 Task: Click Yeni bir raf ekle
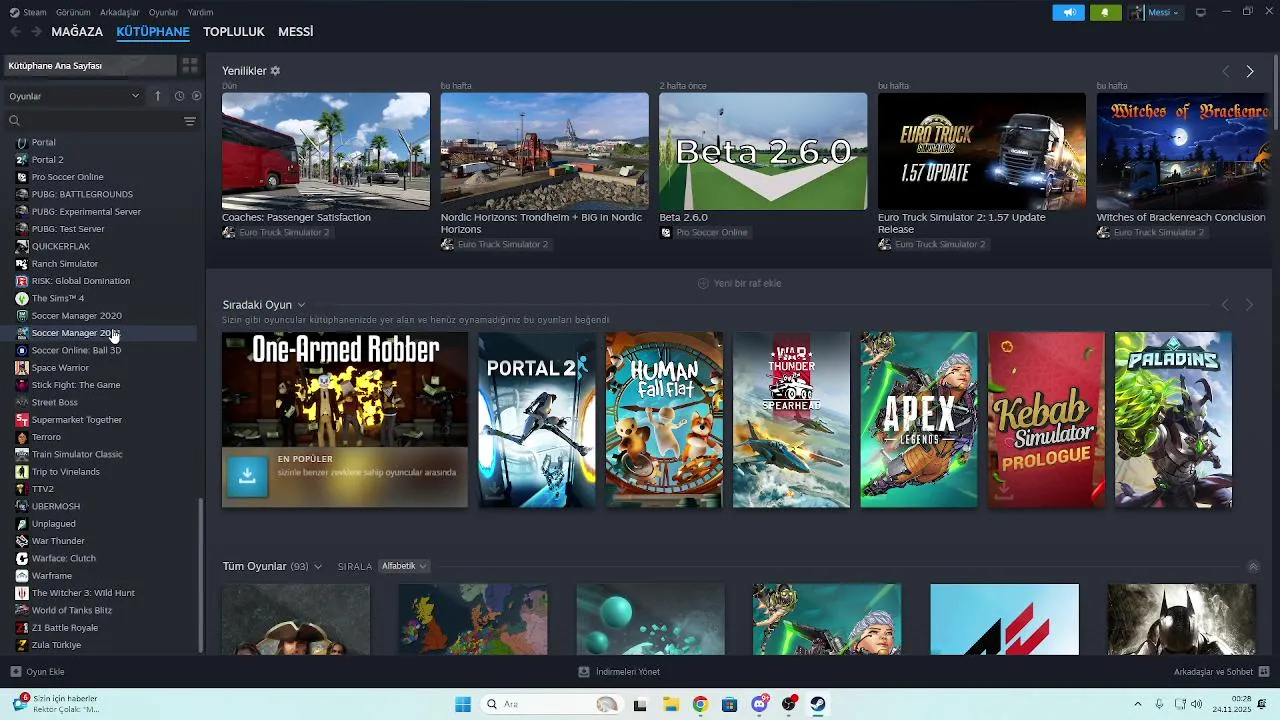739,283
